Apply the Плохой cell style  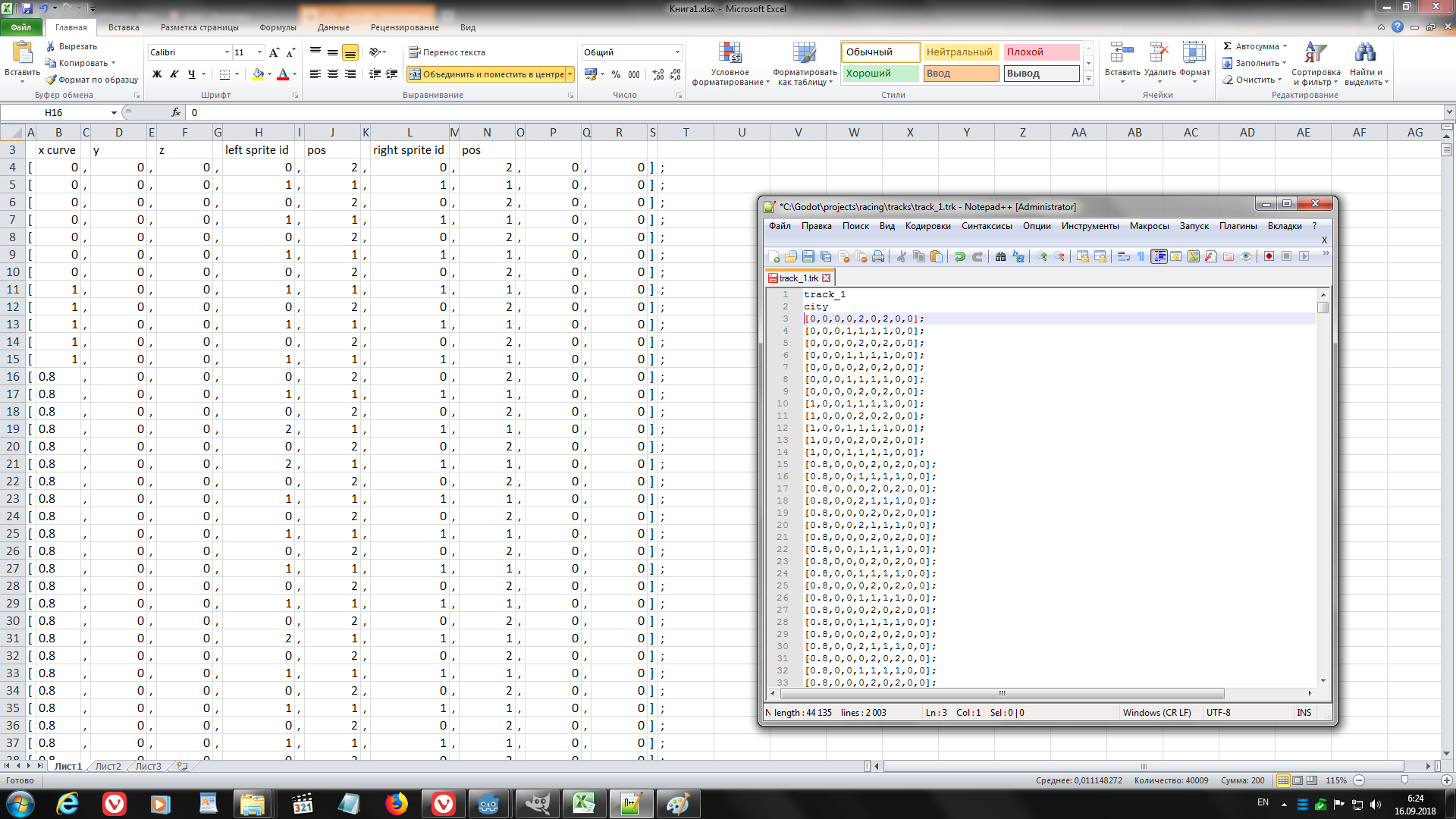point(1041,52)
